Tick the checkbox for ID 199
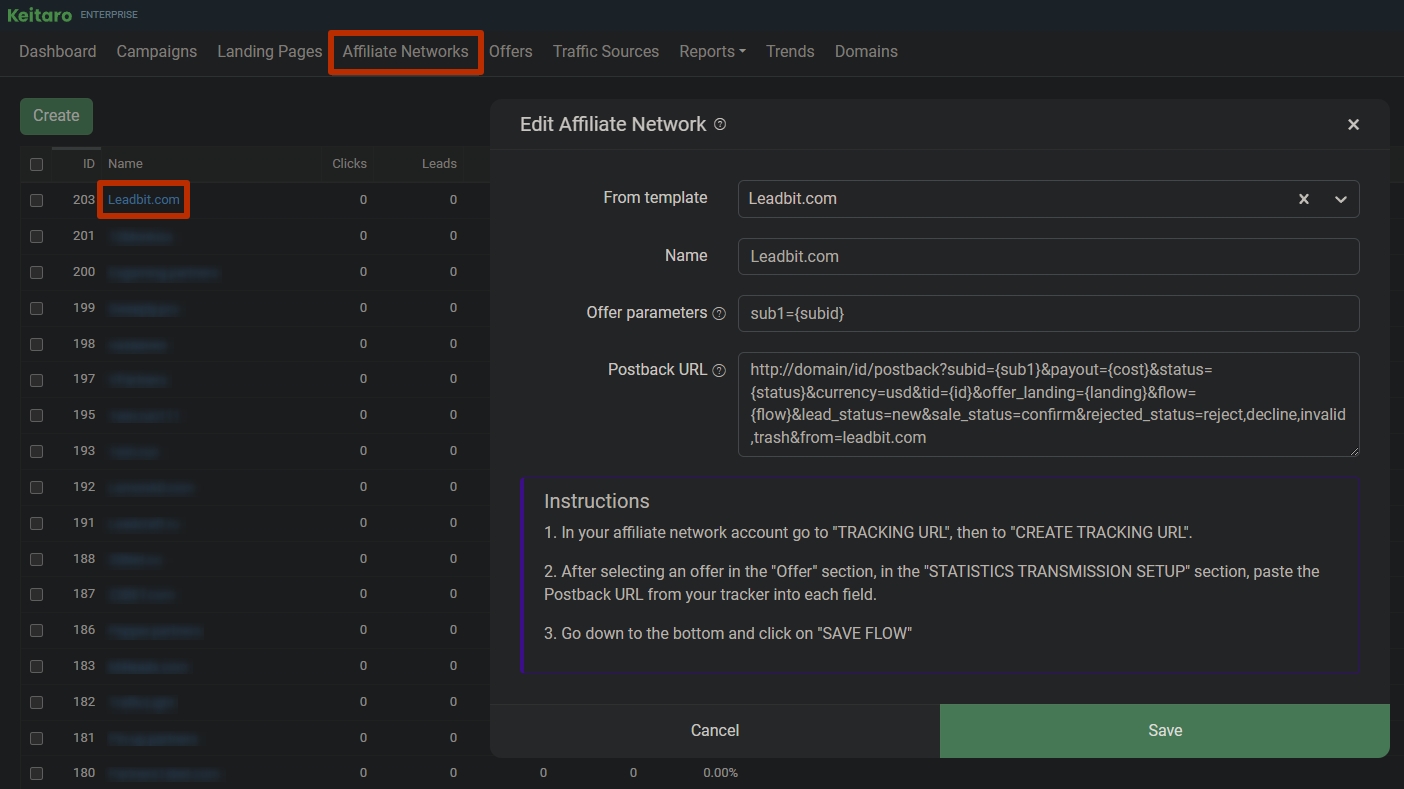1404x789 pixels. click(x=37, y=308)
